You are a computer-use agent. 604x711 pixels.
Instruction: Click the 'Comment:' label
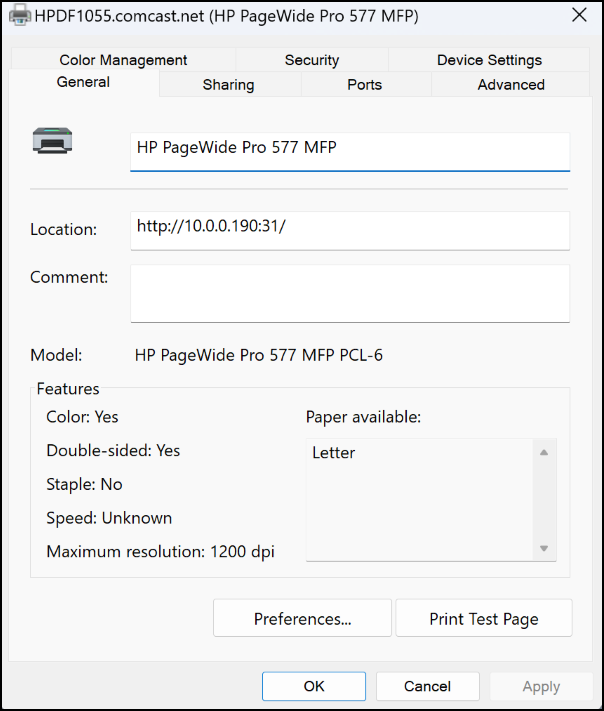click(x=69, y=277)
